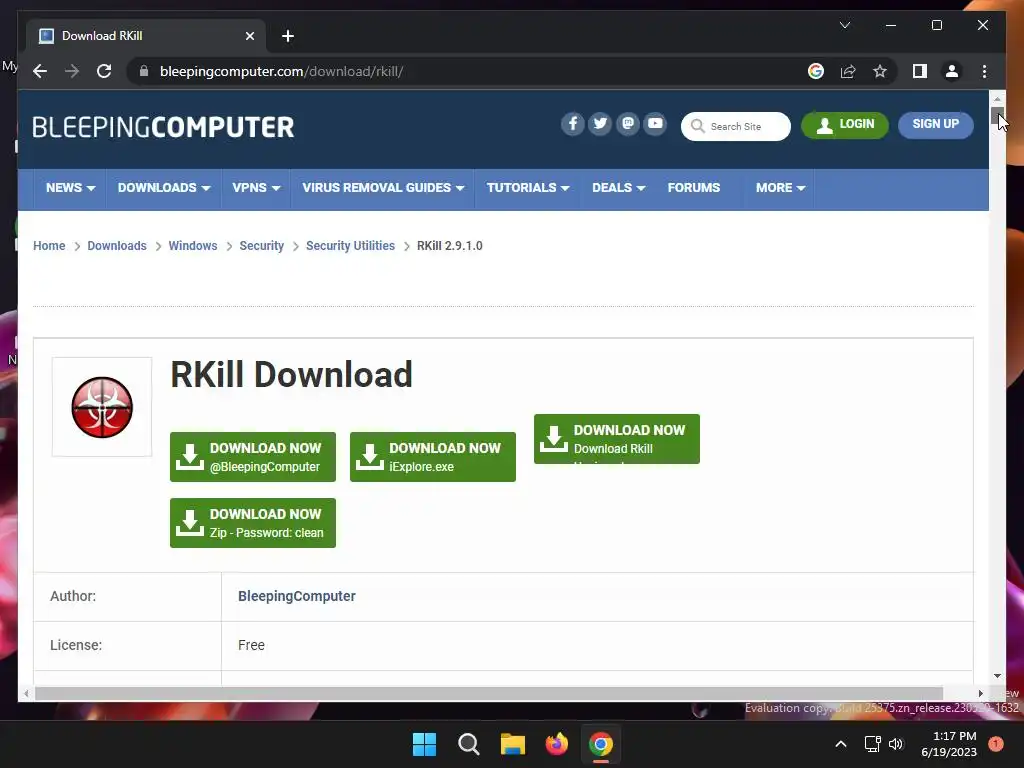This screenshot has height=768, width=1024.
Task: Click the BleepingComputer logo
Action: click(163, 127)
